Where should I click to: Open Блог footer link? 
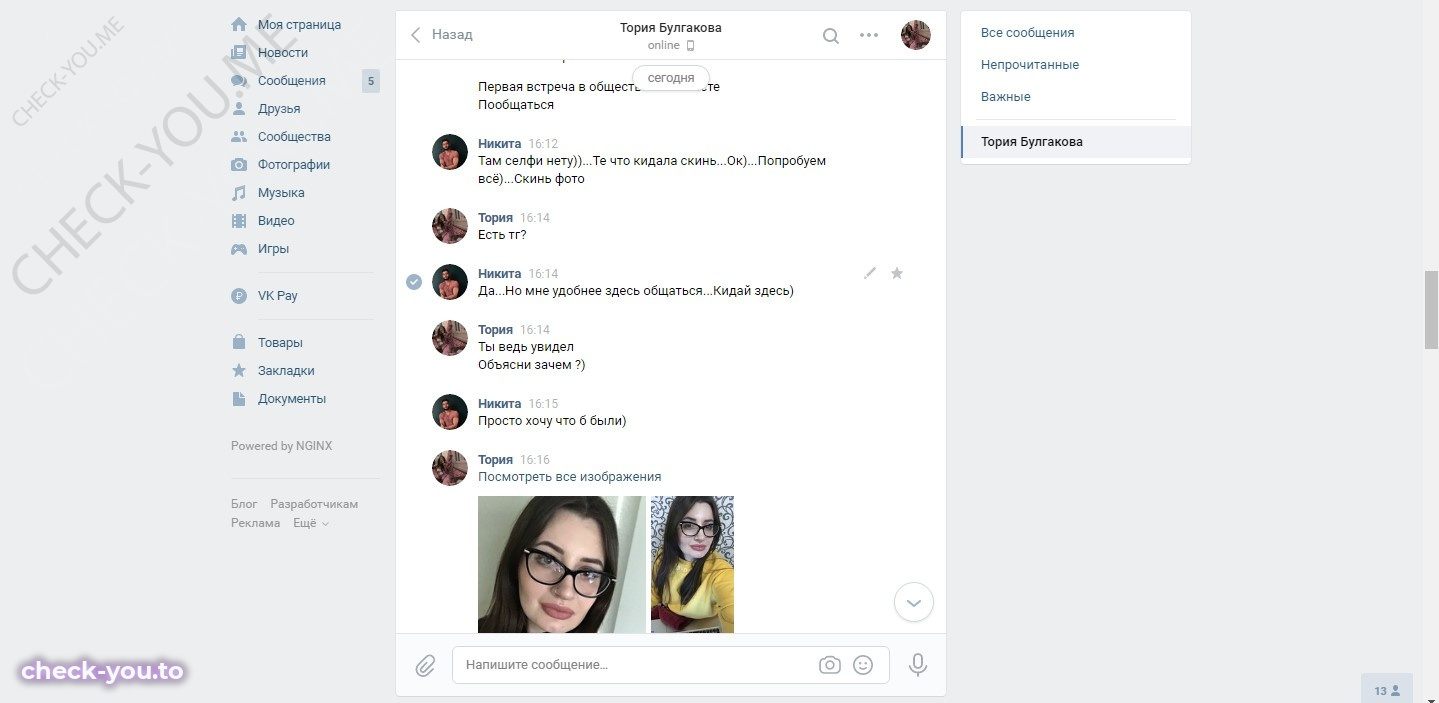tap(244, 504)
